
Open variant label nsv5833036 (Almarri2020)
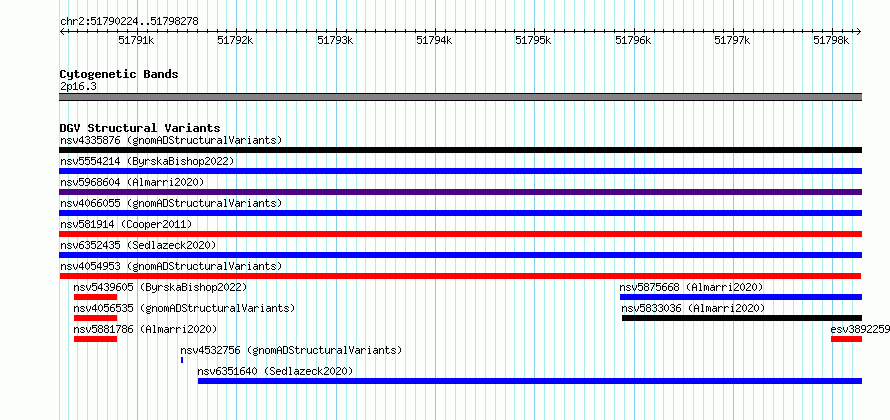coord(694,308)
